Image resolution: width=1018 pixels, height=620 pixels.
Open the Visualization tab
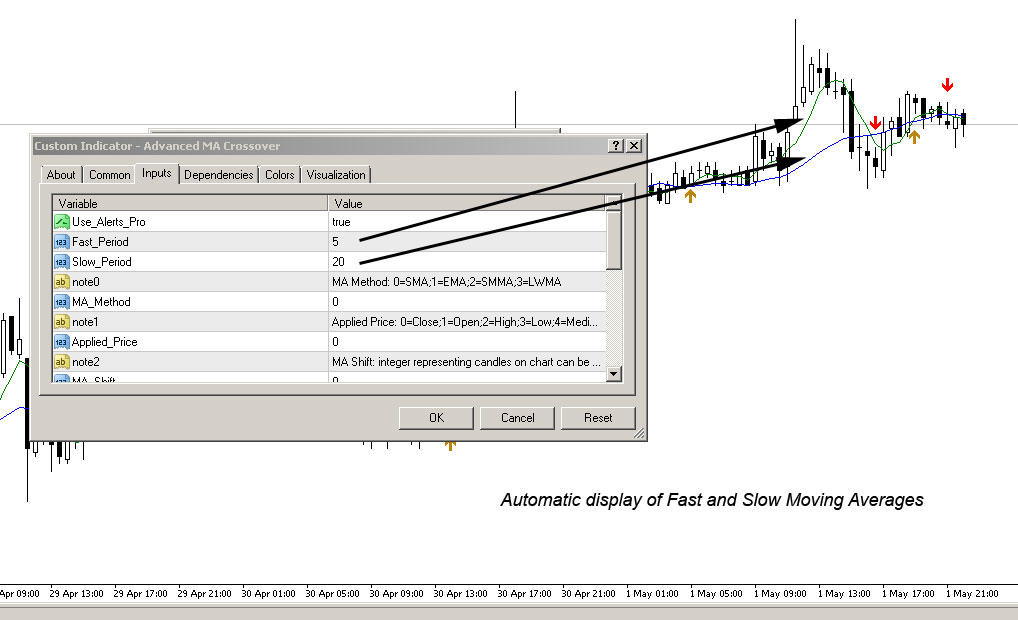pyautogui.click(x=335, y=174)
